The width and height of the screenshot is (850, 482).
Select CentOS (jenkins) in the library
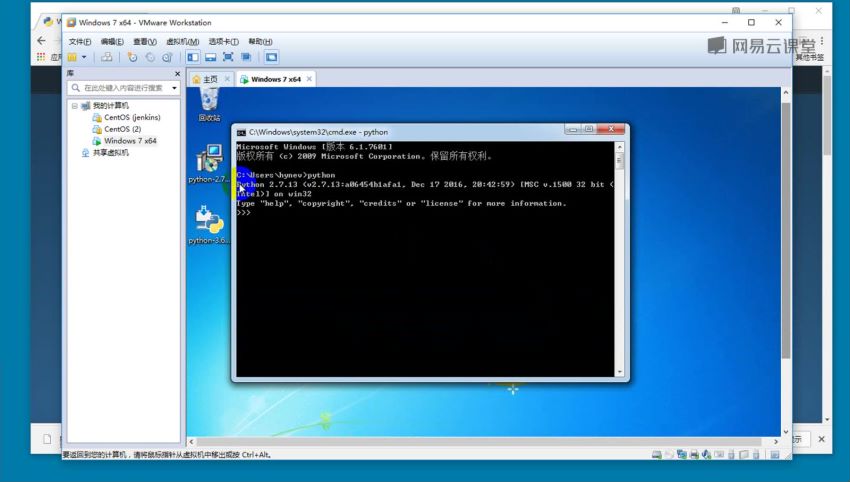click(x=131, y=117)
